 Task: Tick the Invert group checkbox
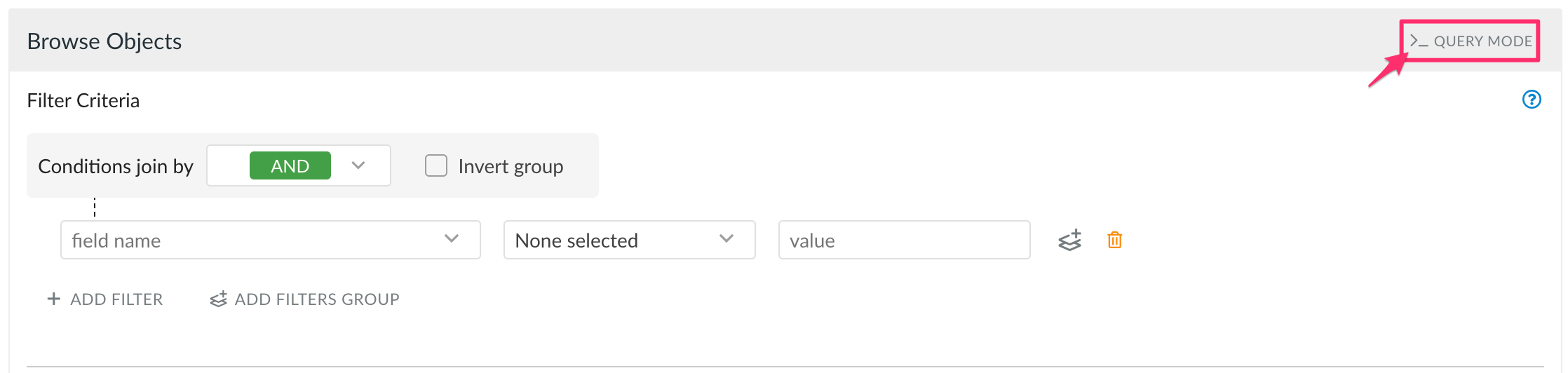436,166
